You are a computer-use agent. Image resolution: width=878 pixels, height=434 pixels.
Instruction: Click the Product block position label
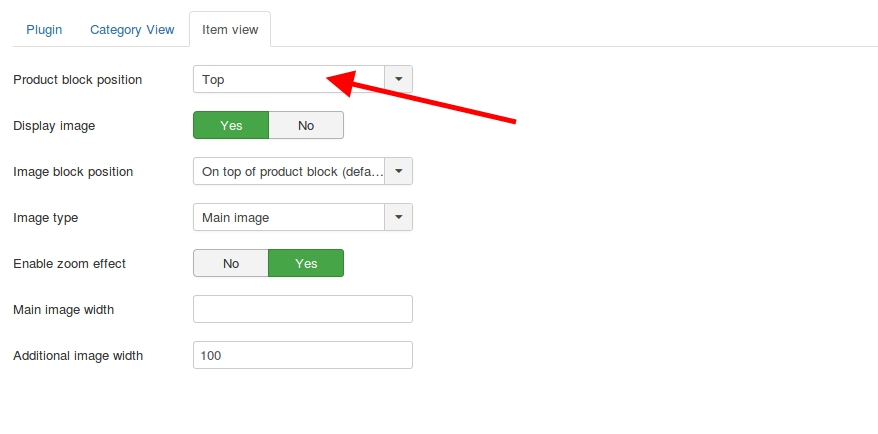pyautogui.click(x=77, y=80)
